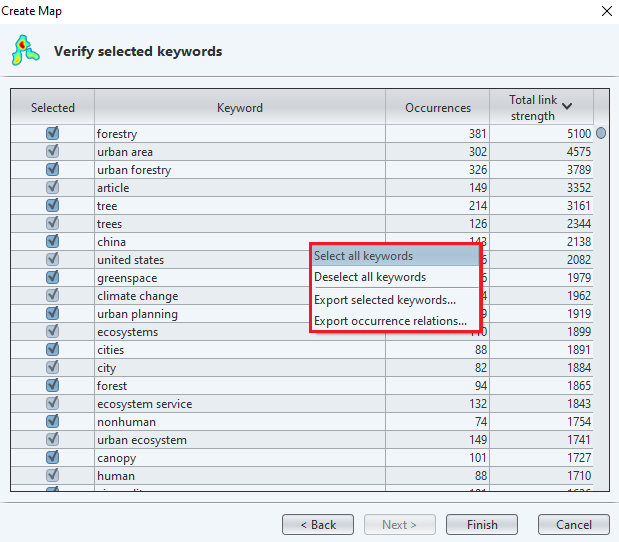Uncheck the forestry keyword checkbox

coord(52,133)
